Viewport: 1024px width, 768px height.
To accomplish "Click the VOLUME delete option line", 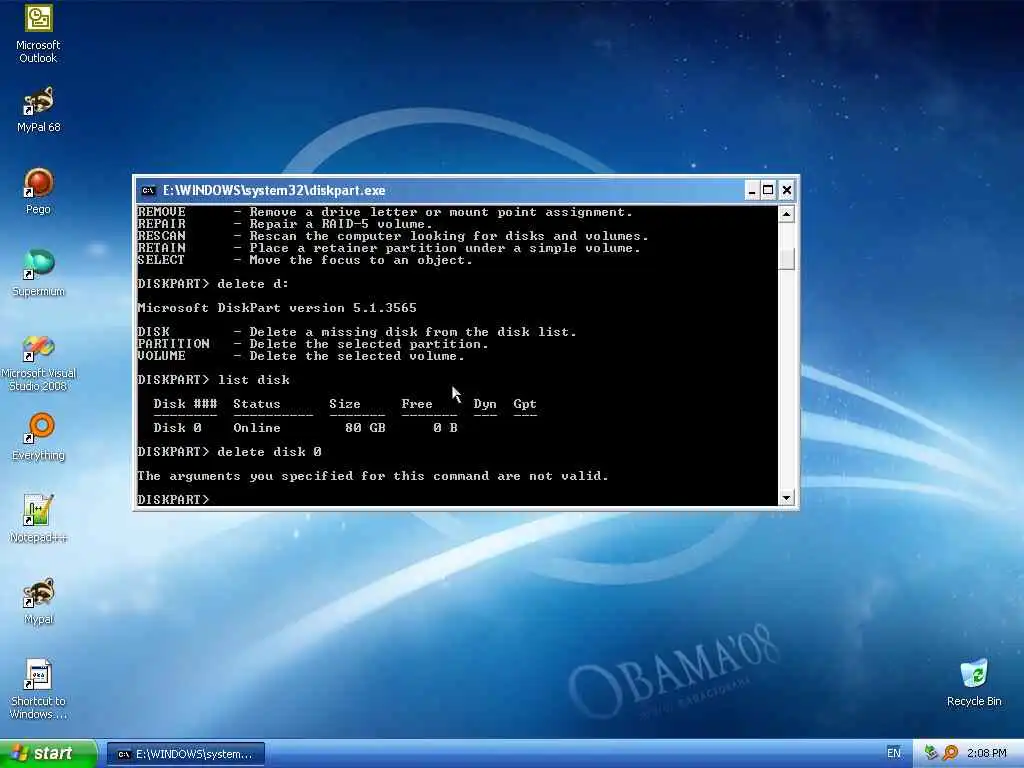I will (301, 356).
